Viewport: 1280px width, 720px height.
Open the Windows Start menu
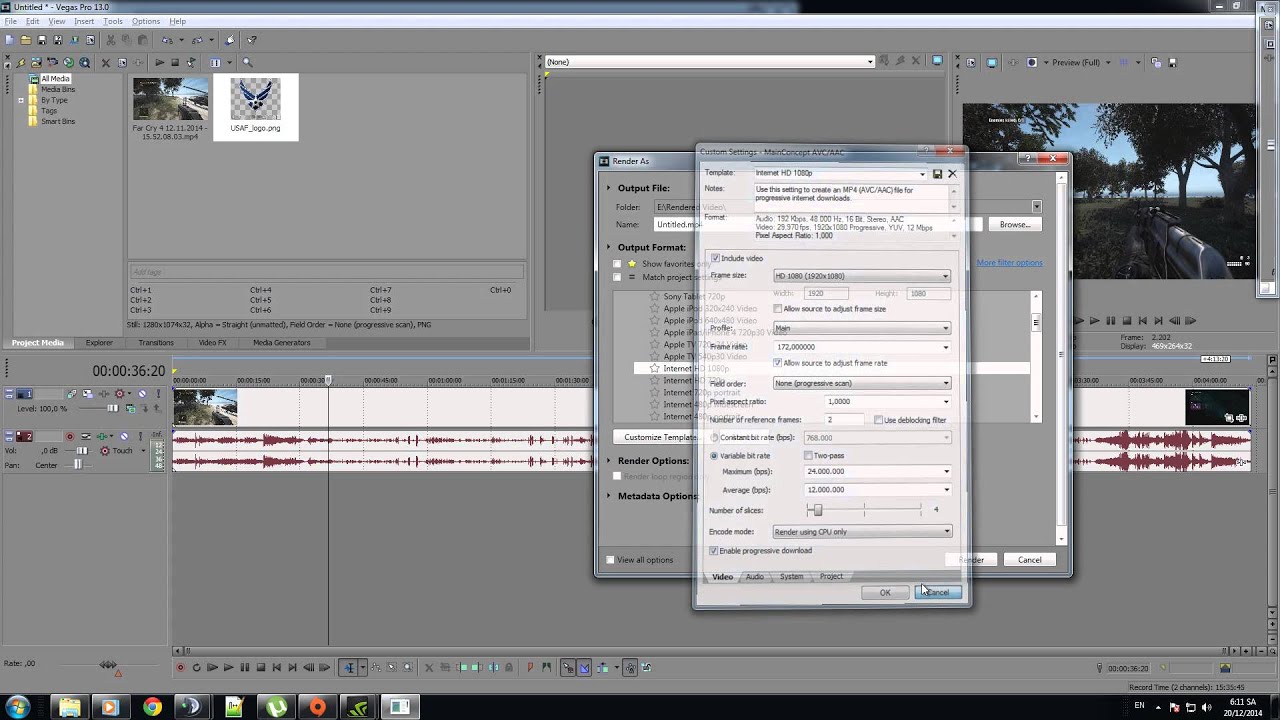click(x=17, y=708)
